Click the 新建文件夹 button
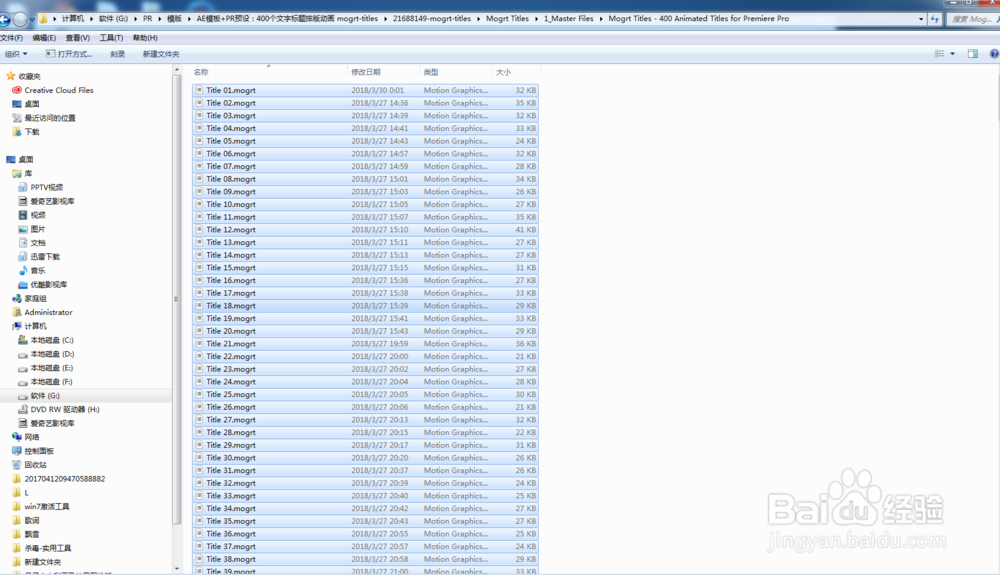Screen dimensions: 1000x575 [x=161, y=54]
